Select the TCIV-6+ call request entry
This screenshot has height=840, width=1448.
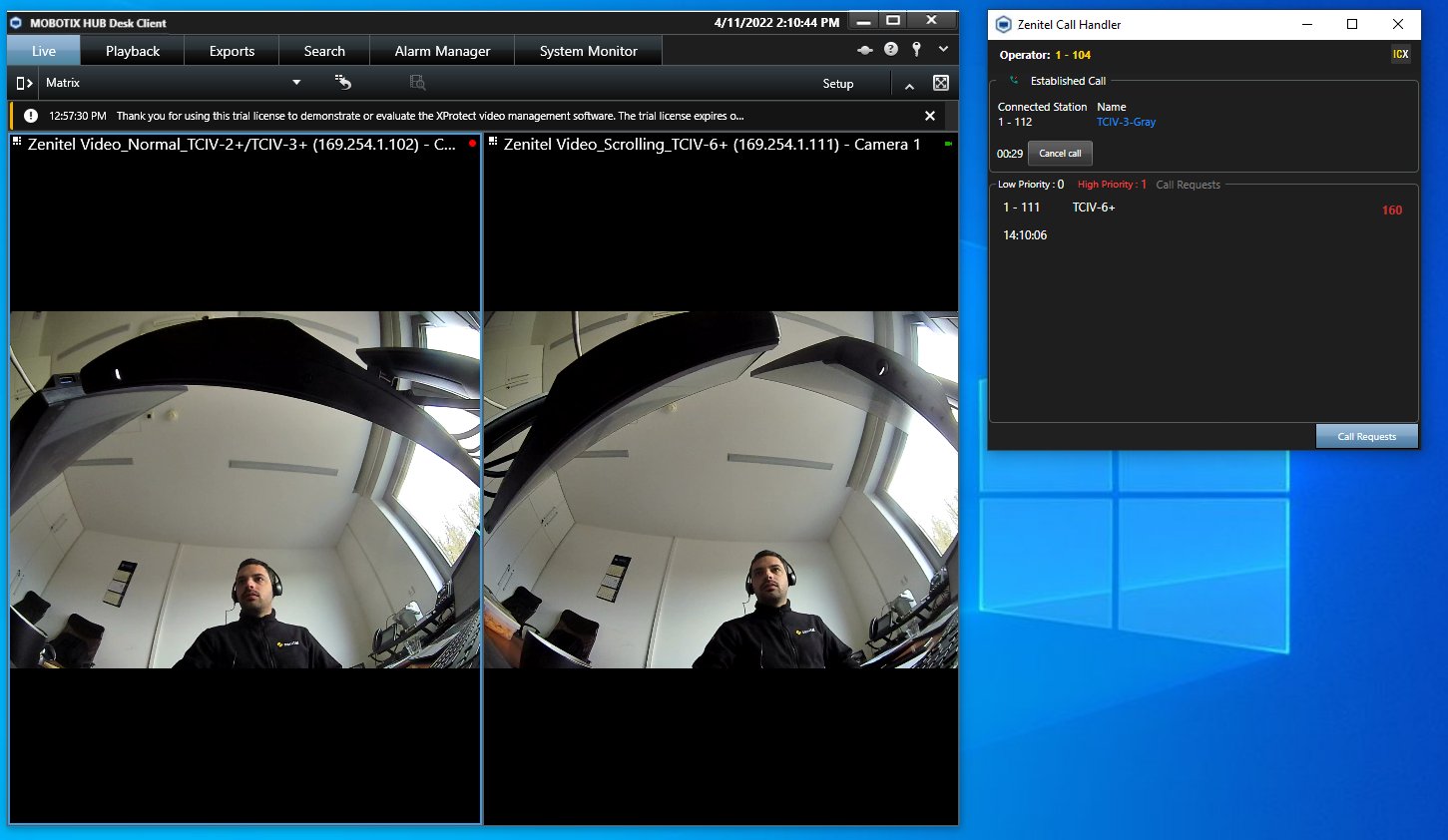click(1094, 208)
